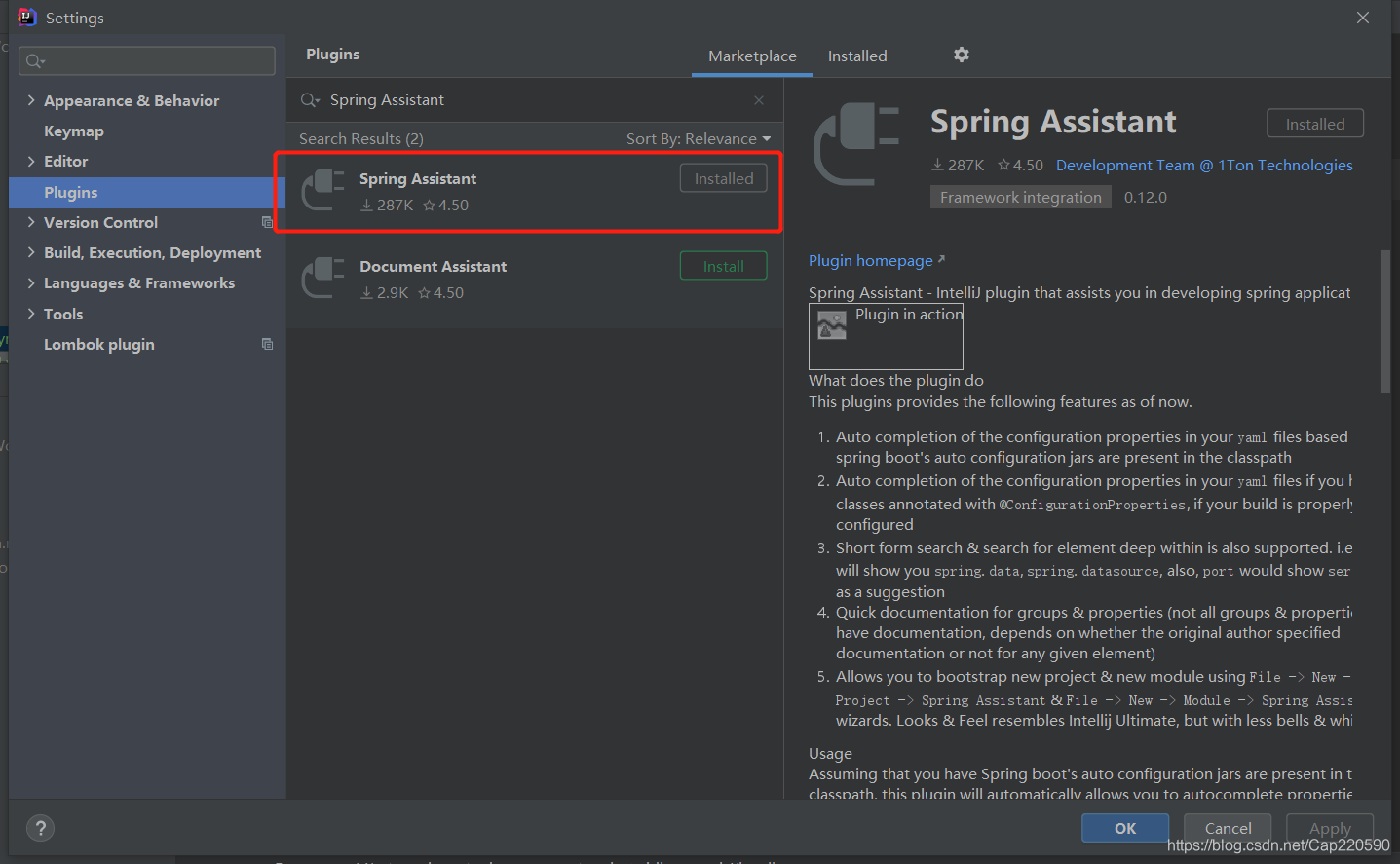1400x864 pixels.
Task: Select Keymap in settings tree
Action: pos(74,131)
